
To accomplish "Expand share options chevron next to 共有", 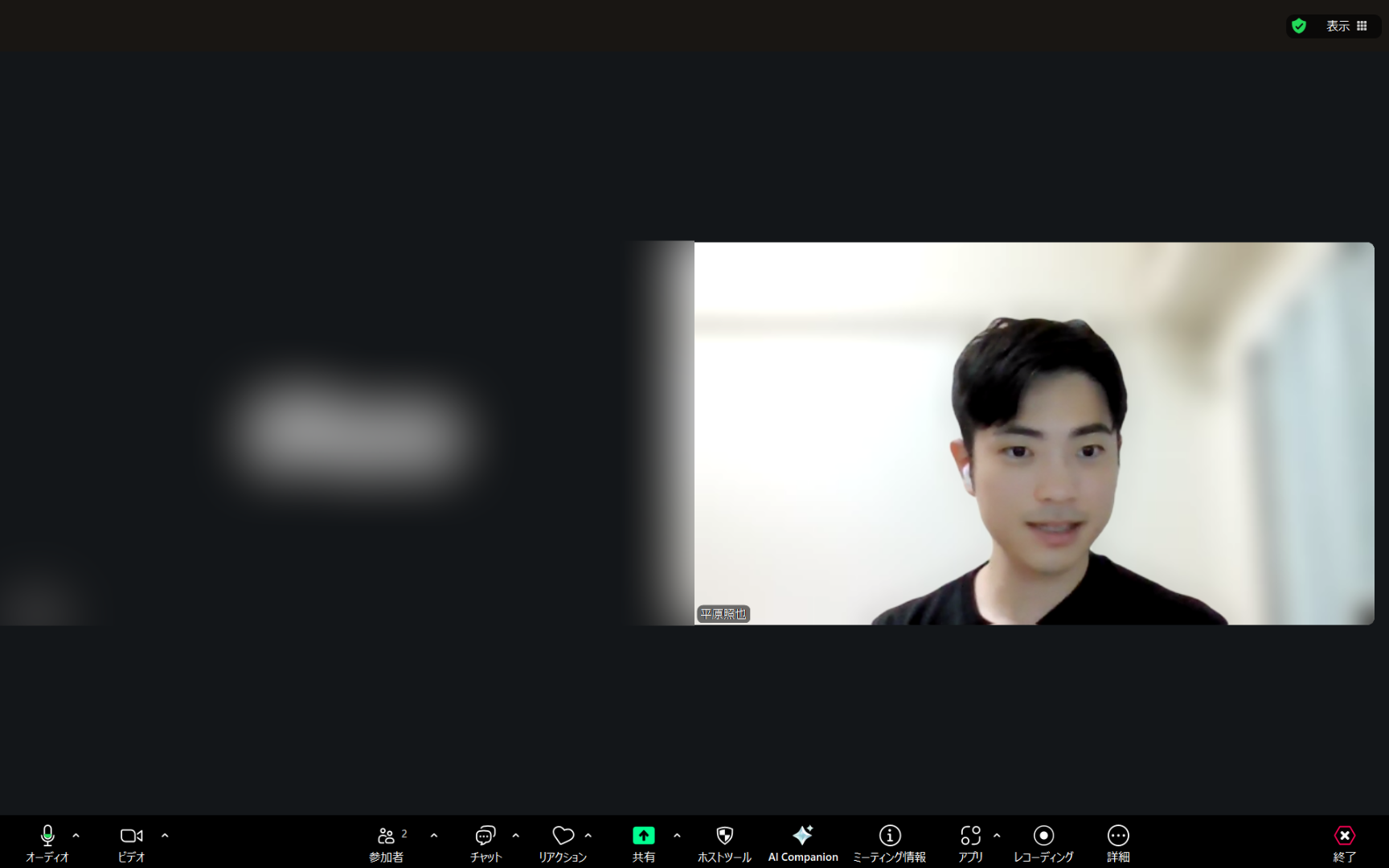I will pyautogui.click(x=677, y=836).
